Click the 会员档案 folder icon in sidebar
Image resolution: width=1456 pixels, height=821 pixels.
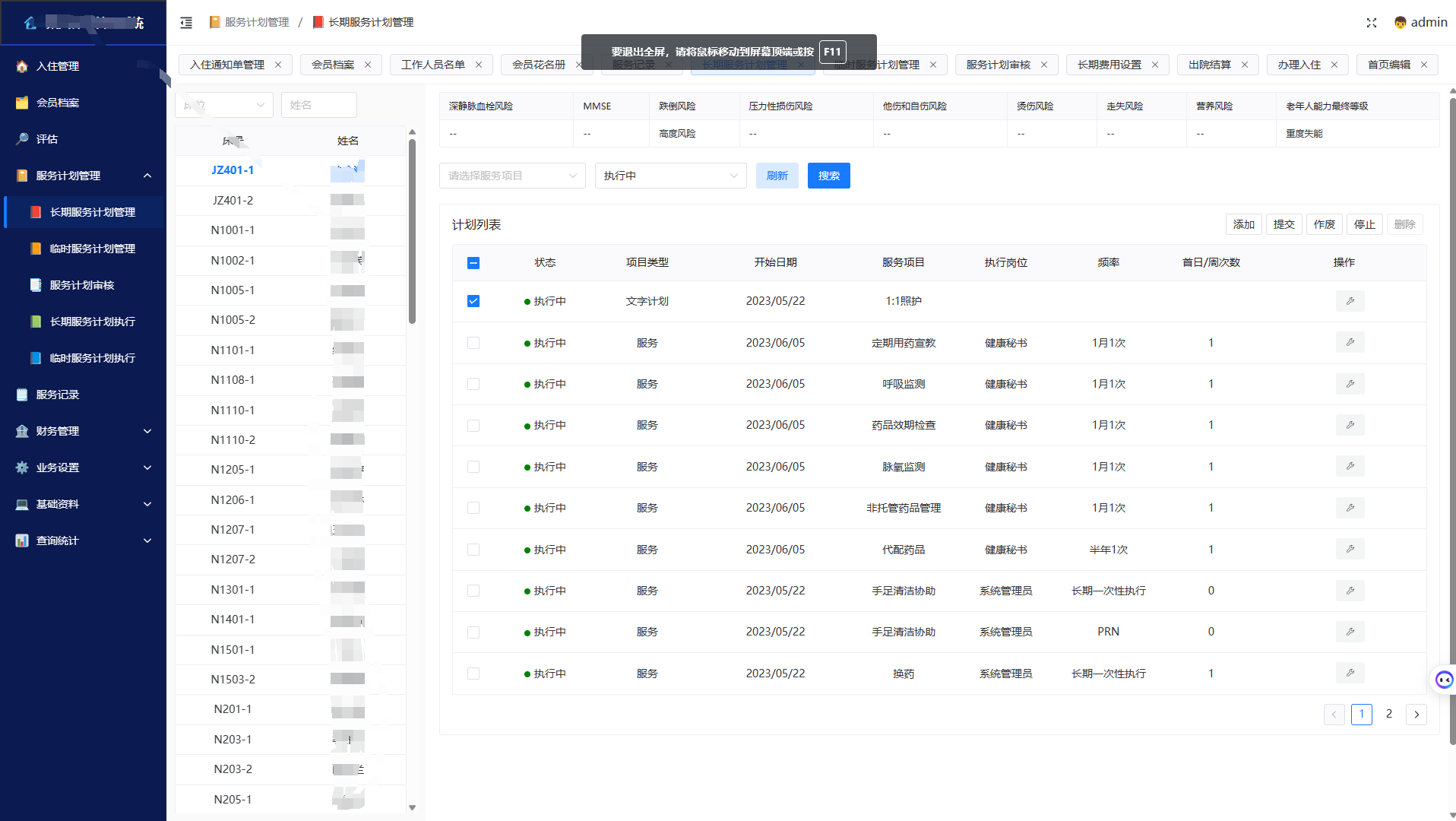coord(22,103)
